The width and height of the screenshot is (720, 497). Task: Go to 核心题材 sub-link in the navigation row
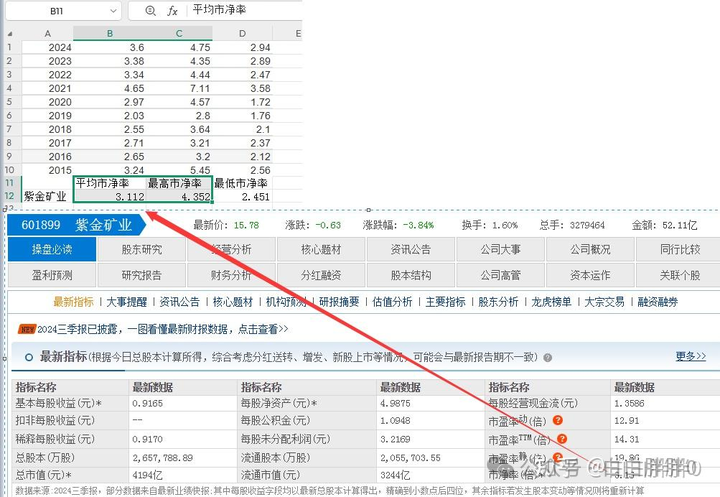tap(233, 302)
